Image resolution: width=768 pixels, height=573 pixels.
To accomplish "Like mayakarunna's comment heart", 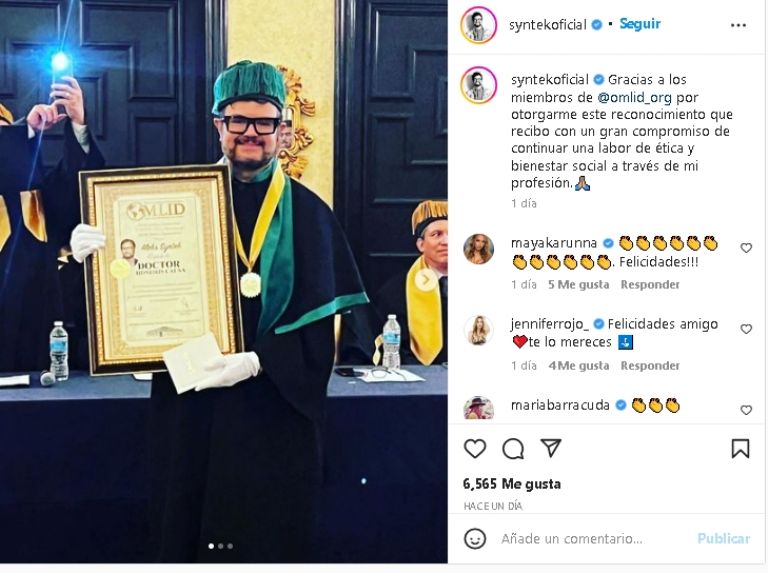I will (x=746, y=248).
